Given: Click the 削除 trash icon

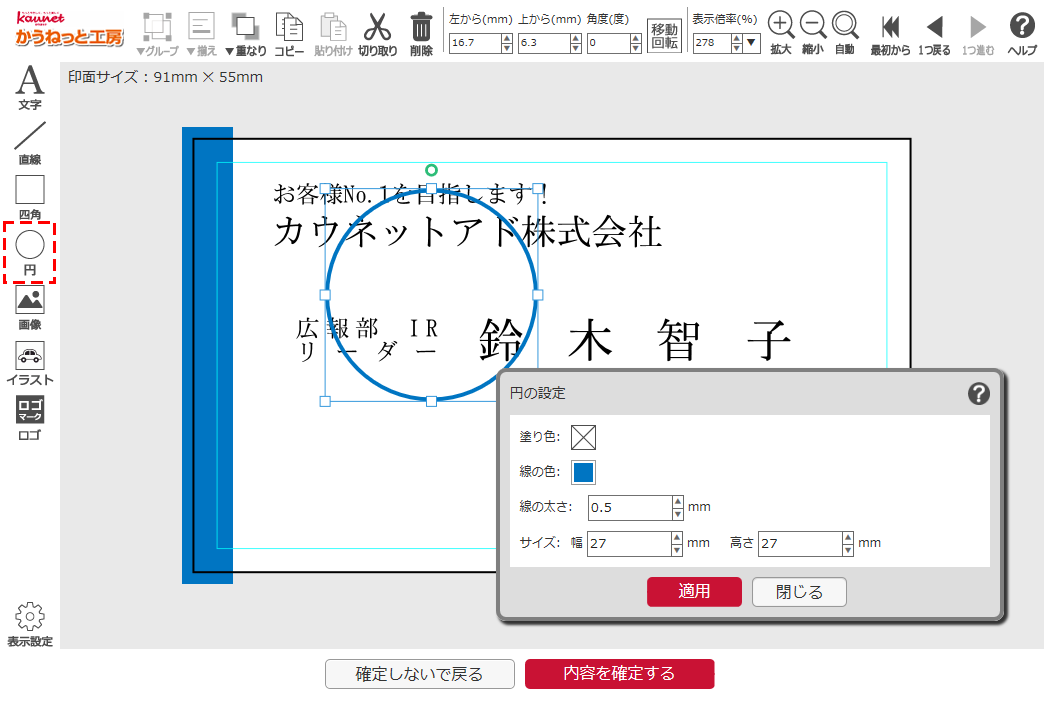Looking at the screenshot, I should coord(421,28).
